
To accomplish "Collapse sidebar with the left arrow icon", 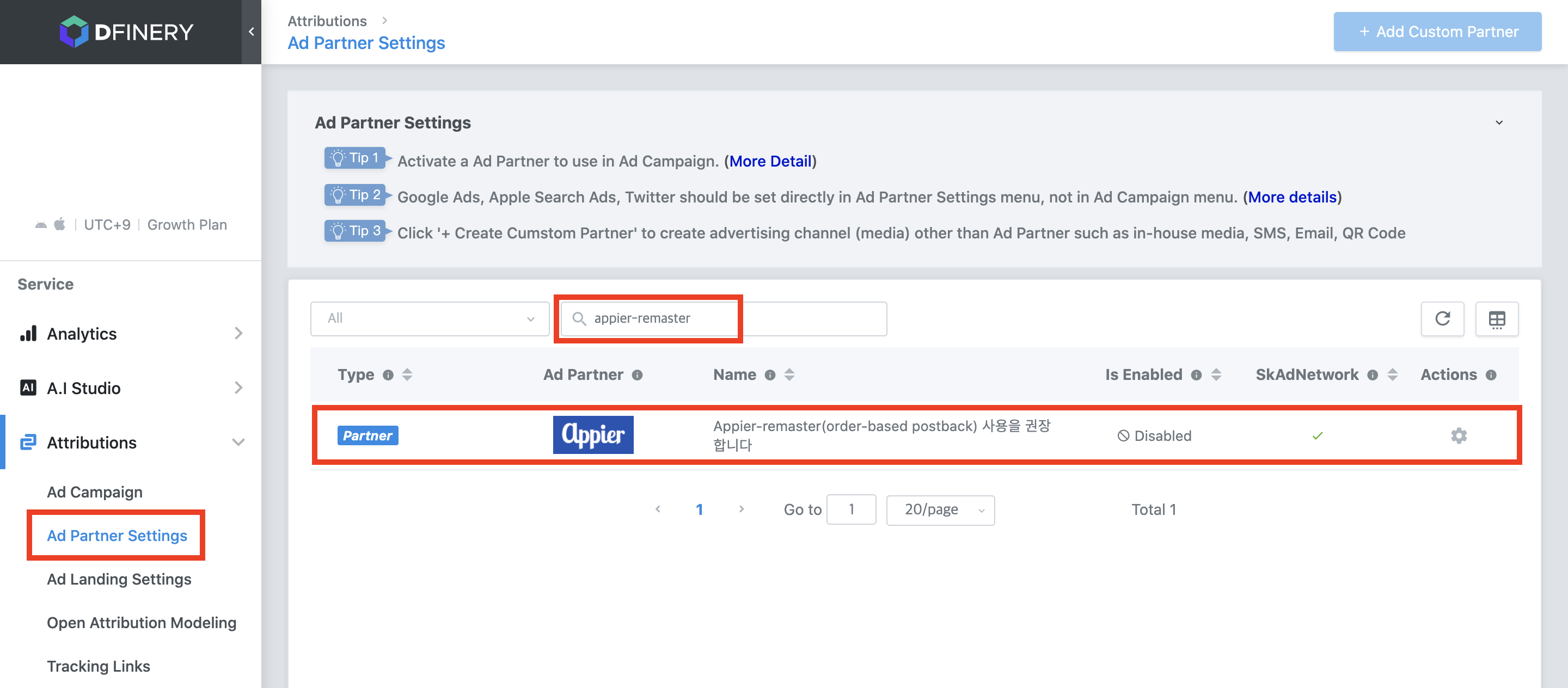I will pos(252,32).
